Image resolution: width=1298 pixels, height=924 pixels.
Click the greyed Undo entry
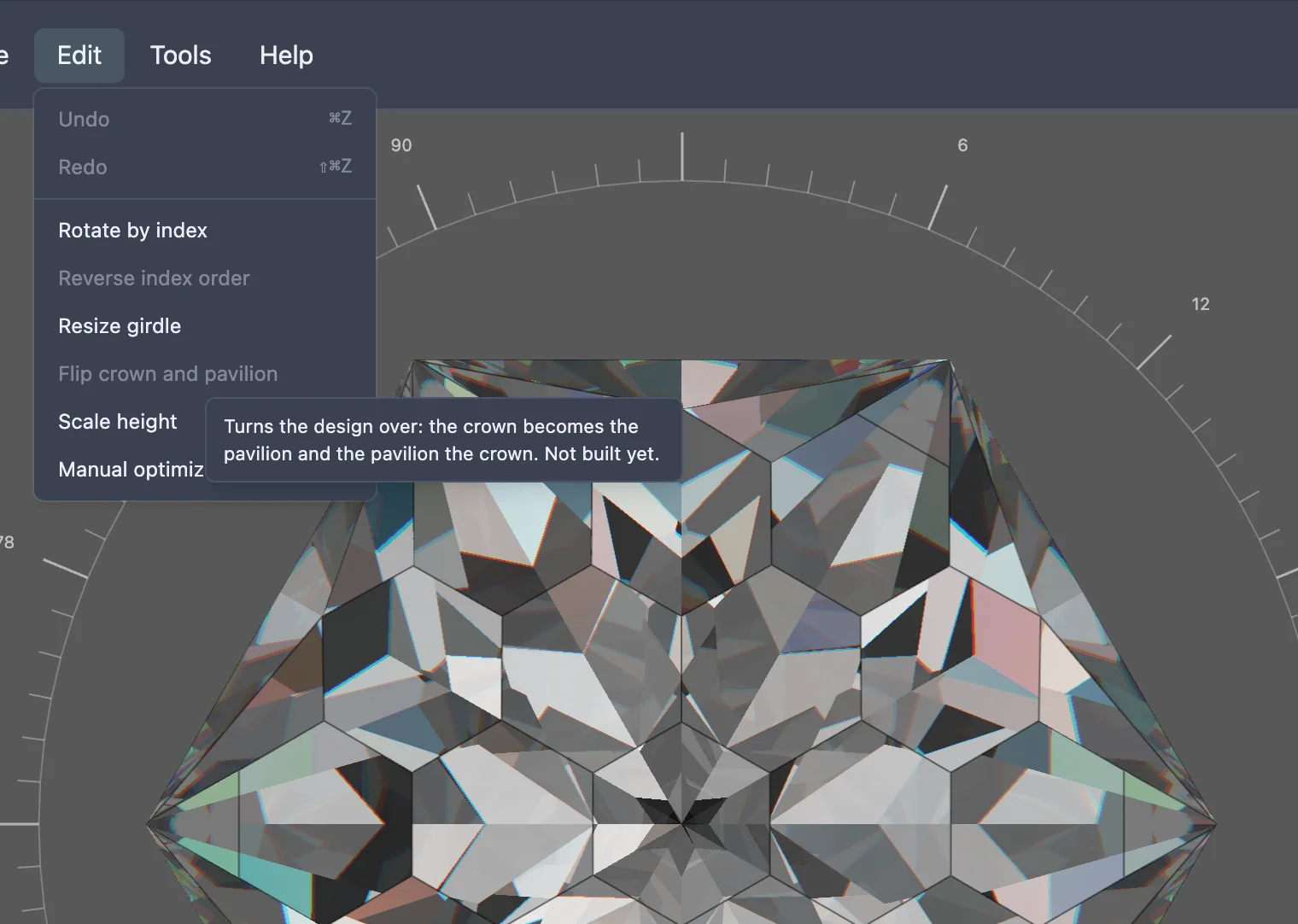[x=205, y=120]
